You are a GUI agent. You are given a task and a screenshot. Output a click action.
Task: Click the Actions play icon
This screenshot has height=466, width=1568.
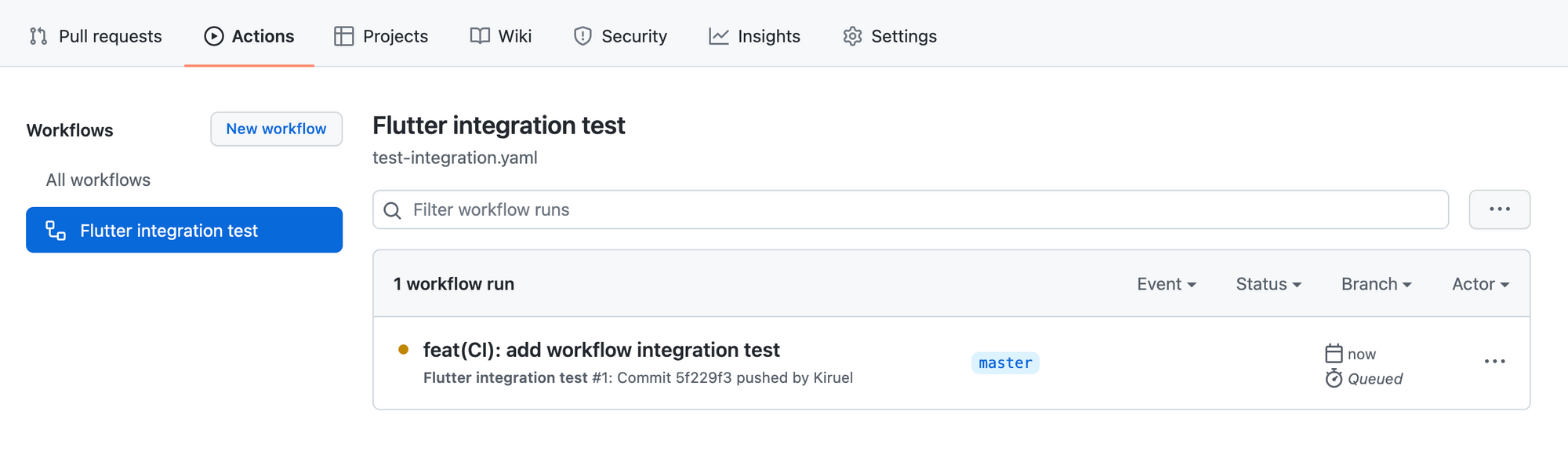pos(214,36)
